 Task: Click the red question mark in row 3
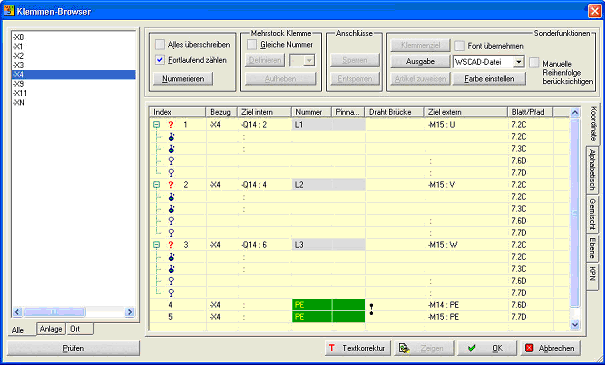[171, 245]
